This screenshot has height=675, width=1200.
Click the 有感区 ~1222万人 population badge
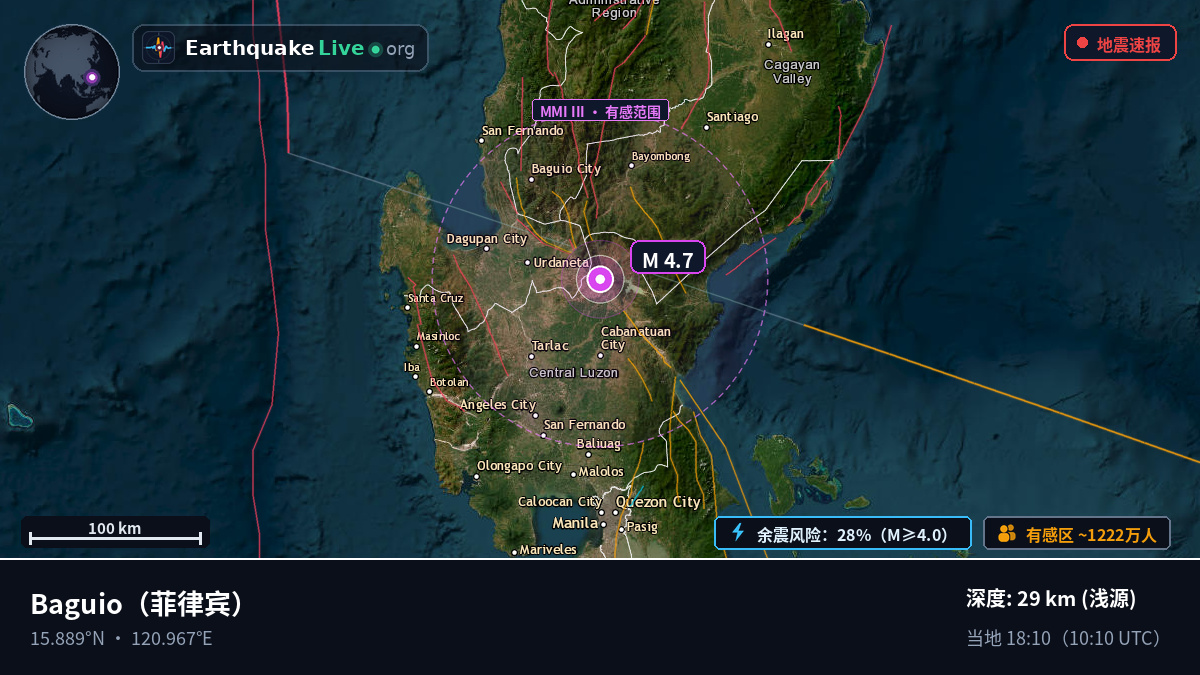(x=1077, y=534)
